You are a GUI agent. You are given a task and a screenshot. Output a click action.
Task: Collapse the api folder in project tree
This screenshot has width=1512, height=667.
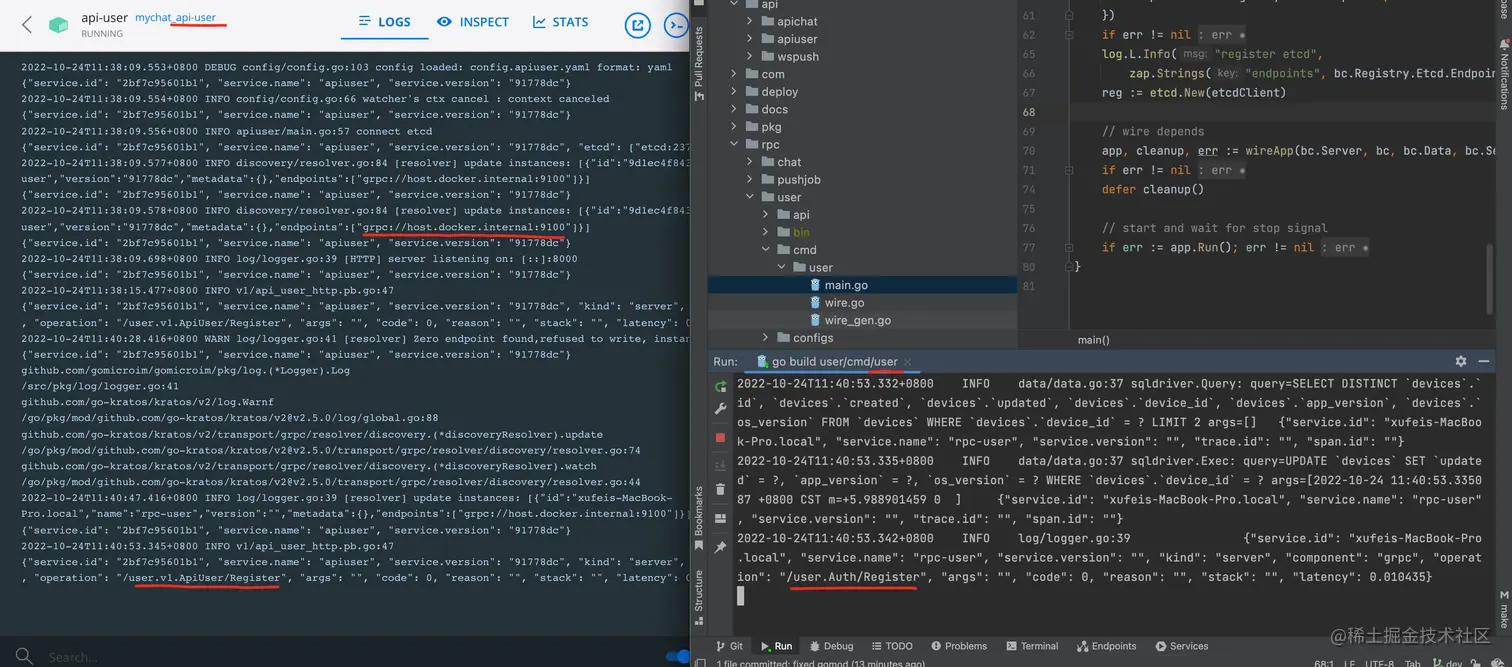(x=735, y=5)
